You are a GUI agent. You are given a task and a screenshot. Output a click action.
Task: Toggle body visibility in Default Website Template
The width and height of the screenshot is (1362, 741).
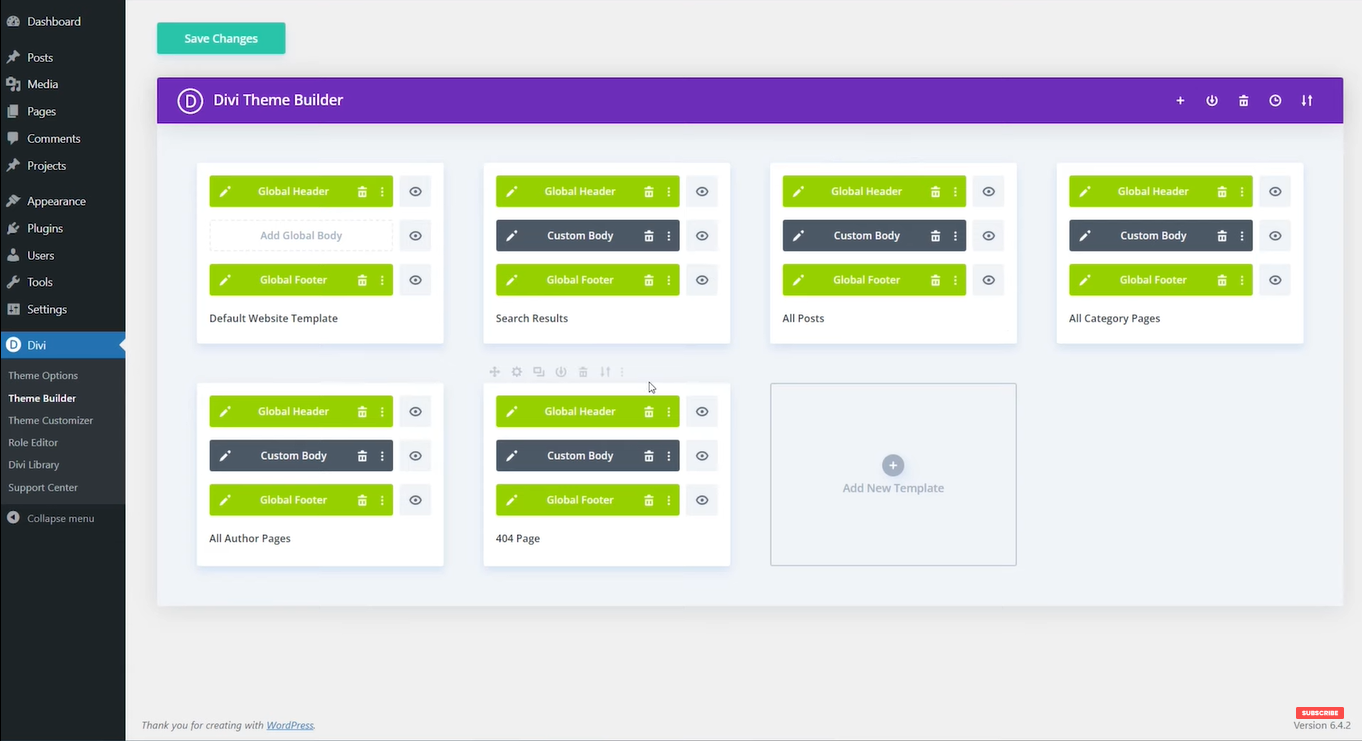(x=415, y=236)
